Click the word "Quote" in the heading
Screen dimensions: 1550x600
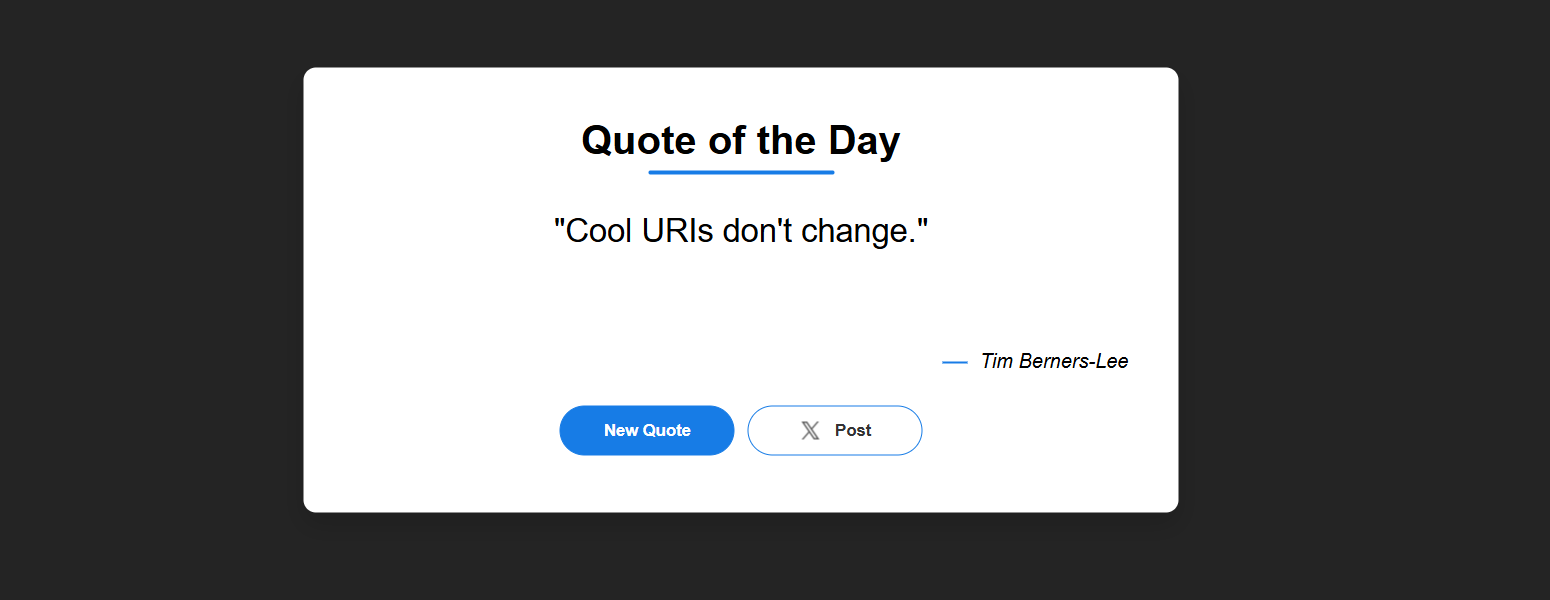[x=639, y=141]
